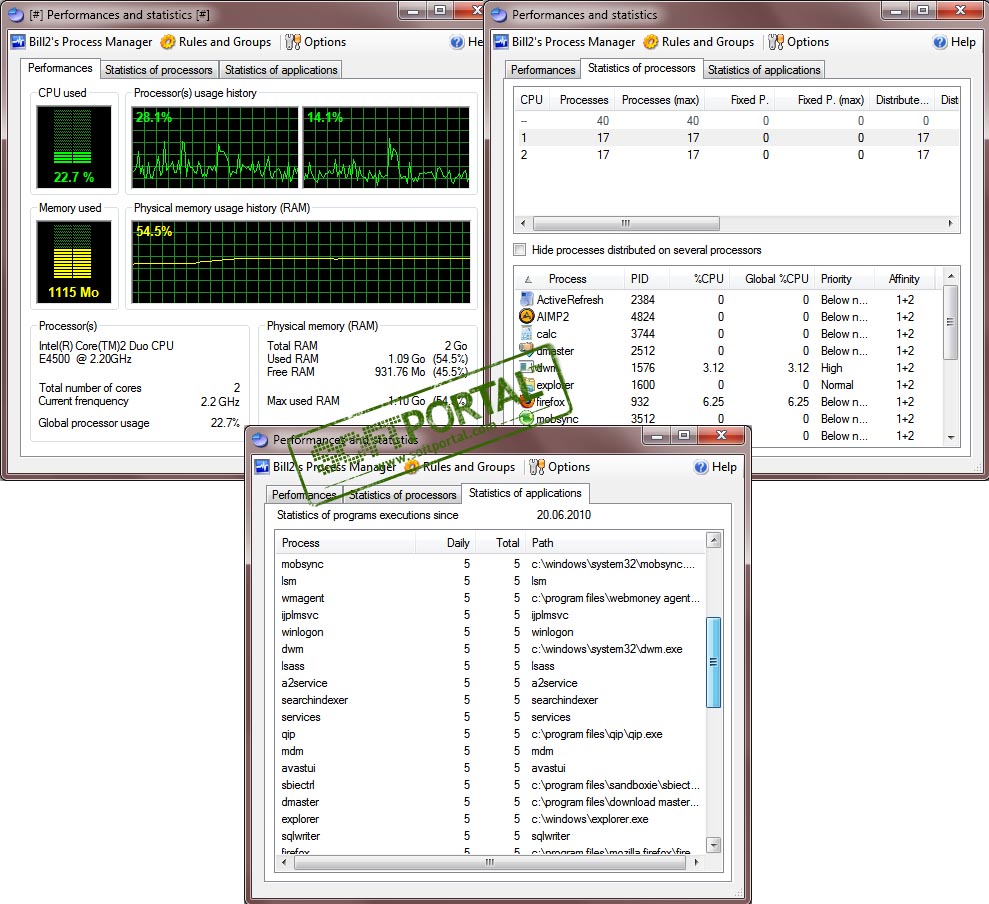The width and height of the screenshot is (989, 904).
Task: Open Performances tab in left window
Action: click(x=60, y=68)
